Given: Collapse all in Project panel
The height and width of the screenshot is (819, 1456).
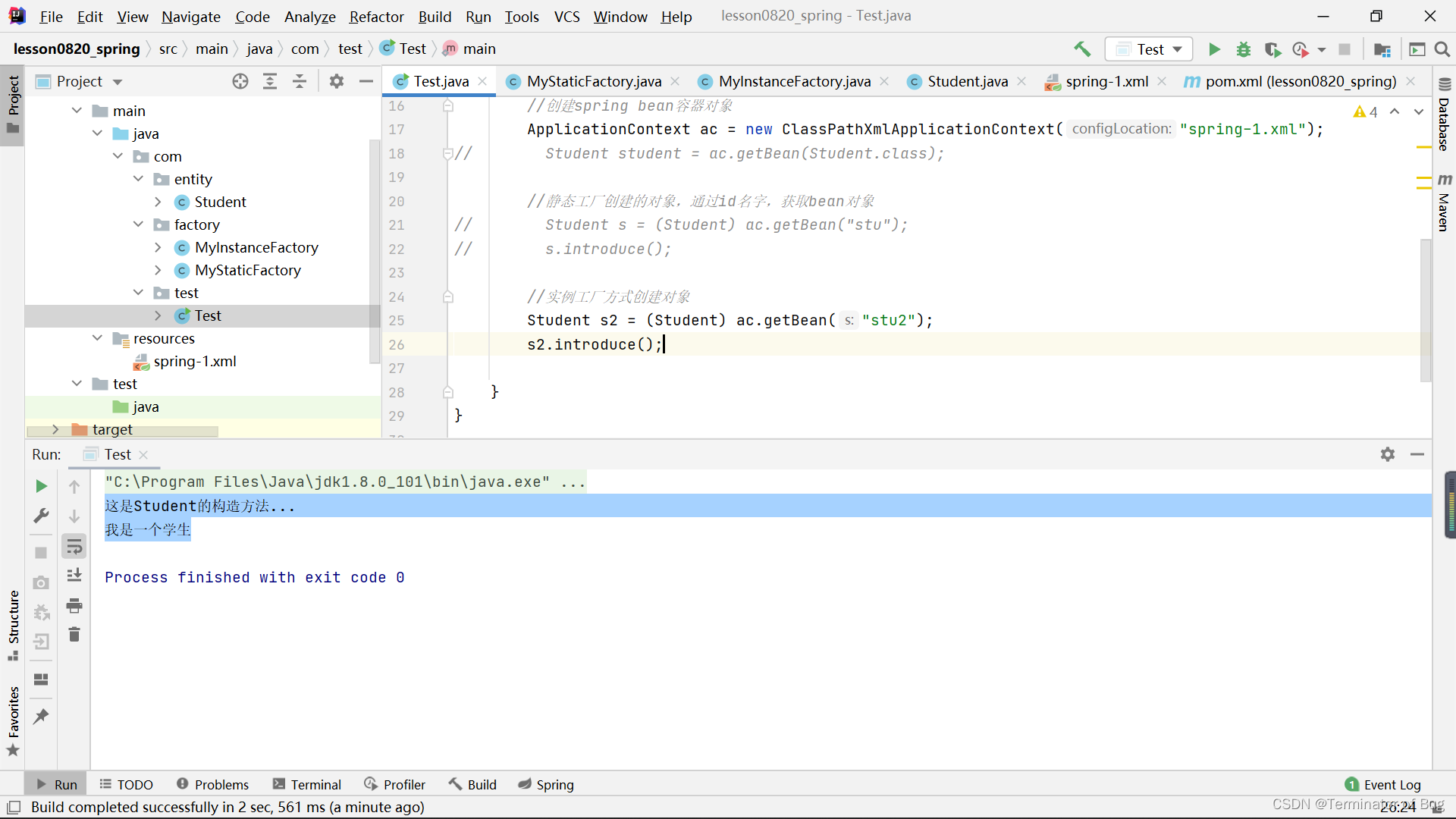Looking at the screenshot, I should (300, 81).
